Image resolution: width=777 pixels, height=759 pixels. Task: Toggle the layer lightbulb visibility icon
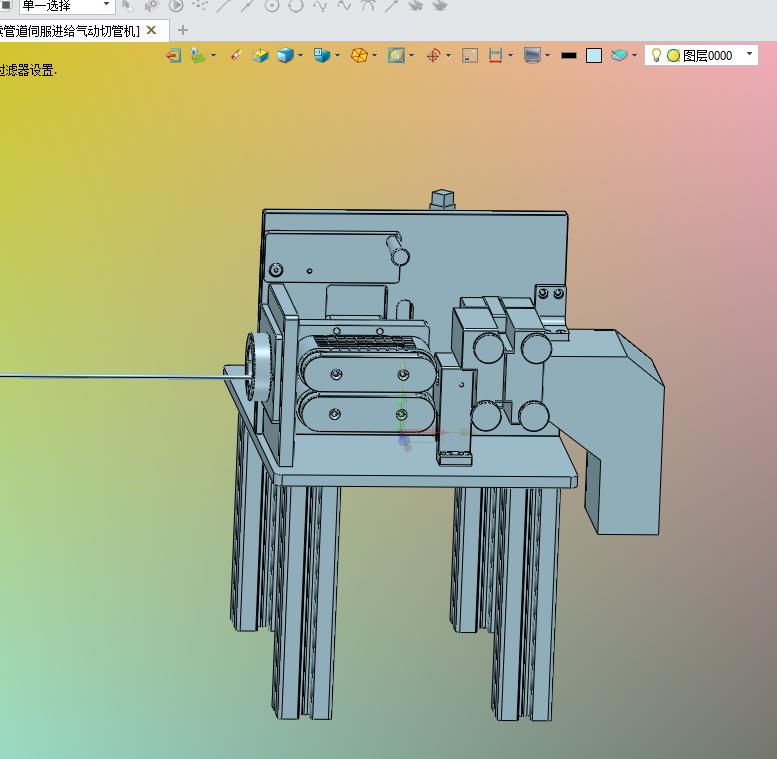(656, 55)
